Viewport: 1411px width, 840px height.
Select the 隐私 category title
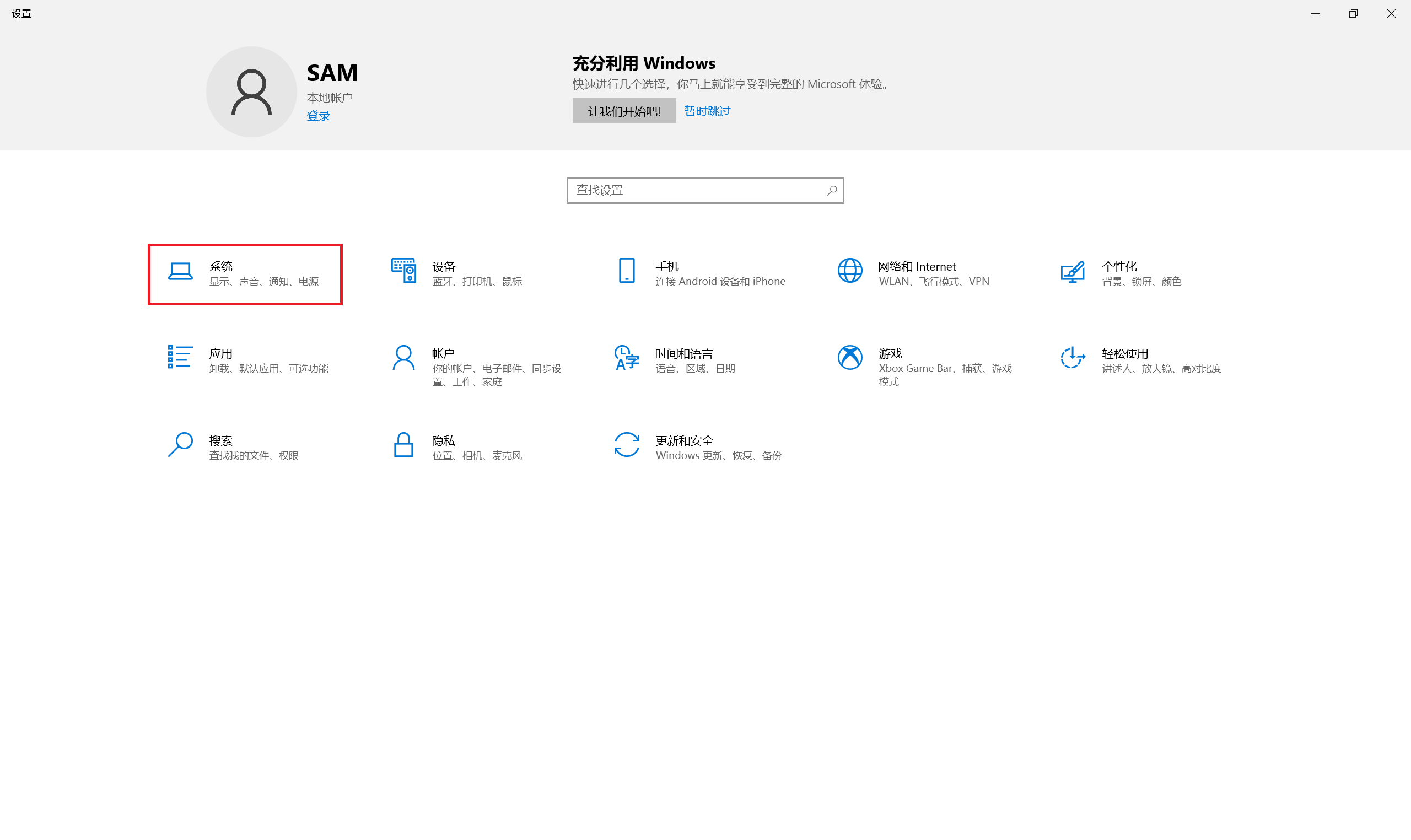[444, 441]
